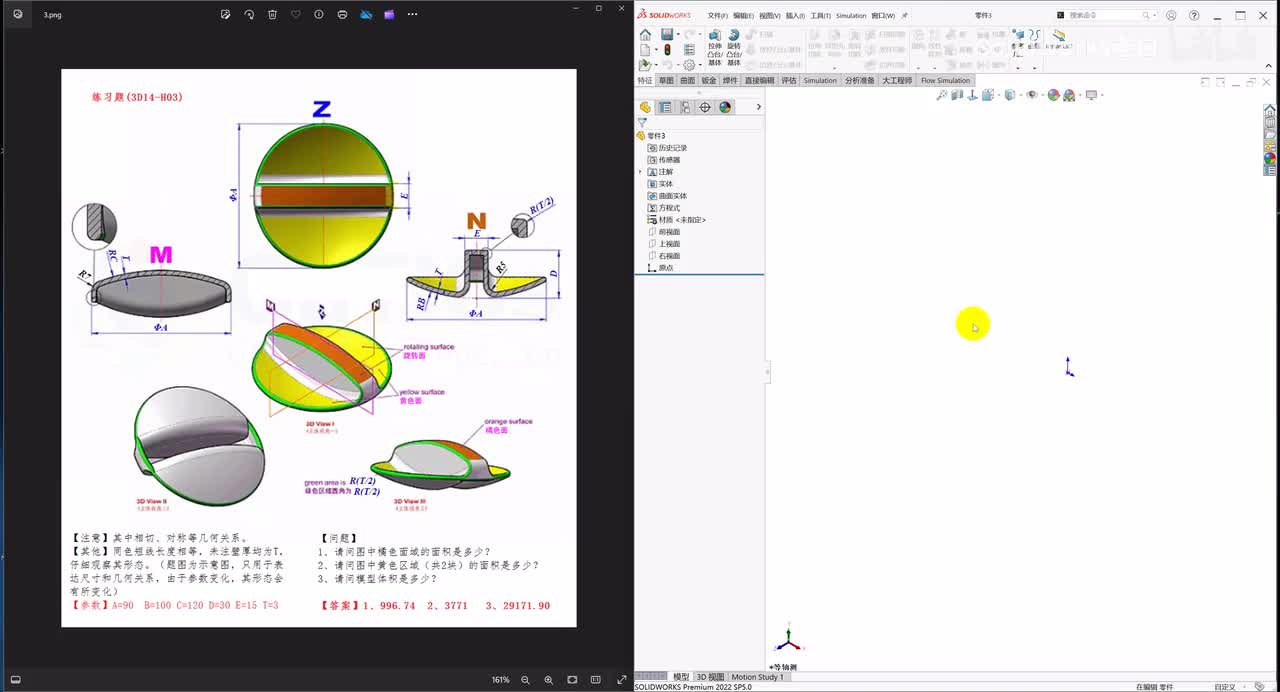The height and width of the screenshot is (692, 1280).
Task: Open Edit Appearance color ball in viewport
Action: click(1053, 95)
